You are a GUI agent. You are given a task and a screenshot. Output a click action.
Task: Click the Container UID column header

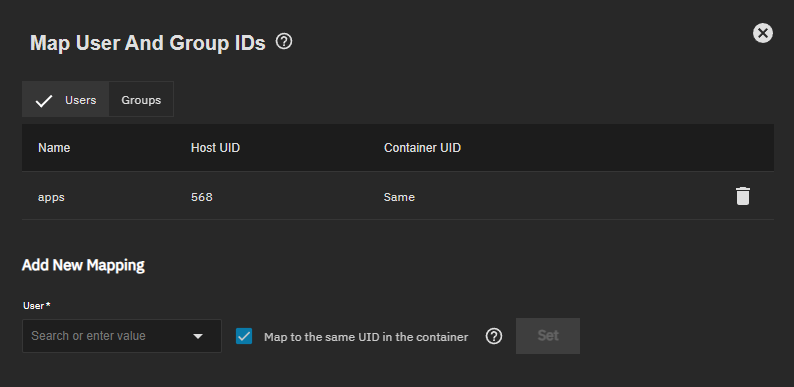422,148
